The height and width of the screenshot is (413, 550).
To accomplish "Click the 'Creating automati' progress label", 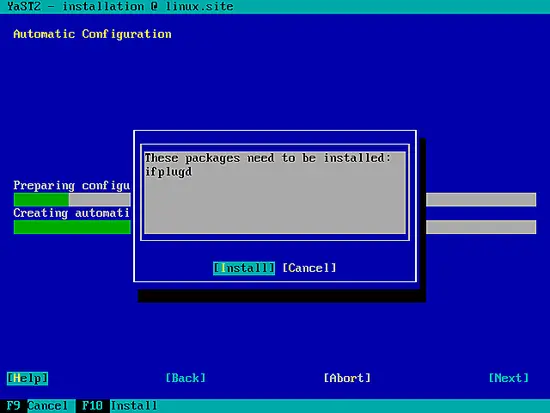I will coord(72,213).
